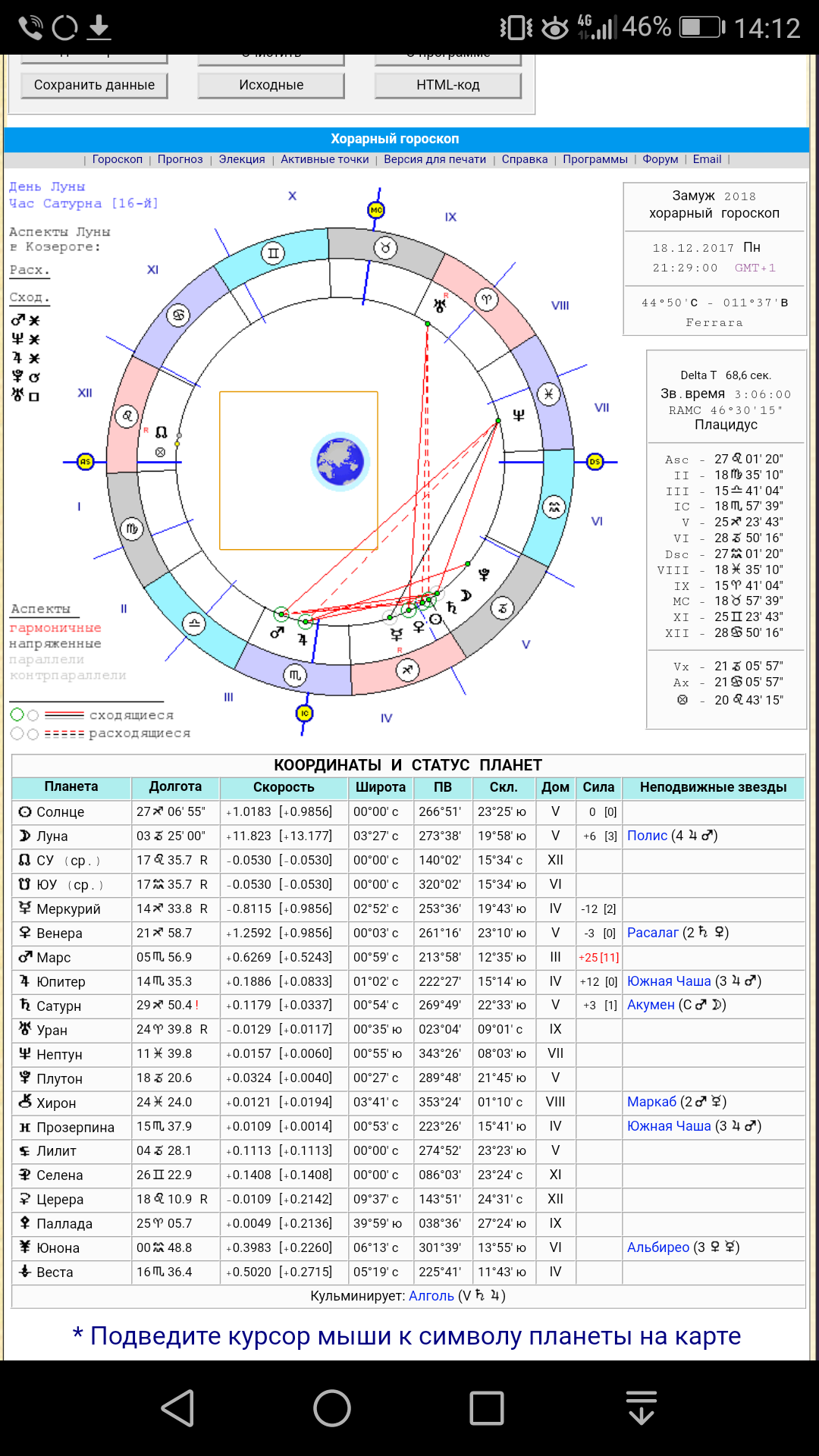Open the 'Элекция' menu link
819x1456 pixels.
pyautogui.click(x=242, y=159)
